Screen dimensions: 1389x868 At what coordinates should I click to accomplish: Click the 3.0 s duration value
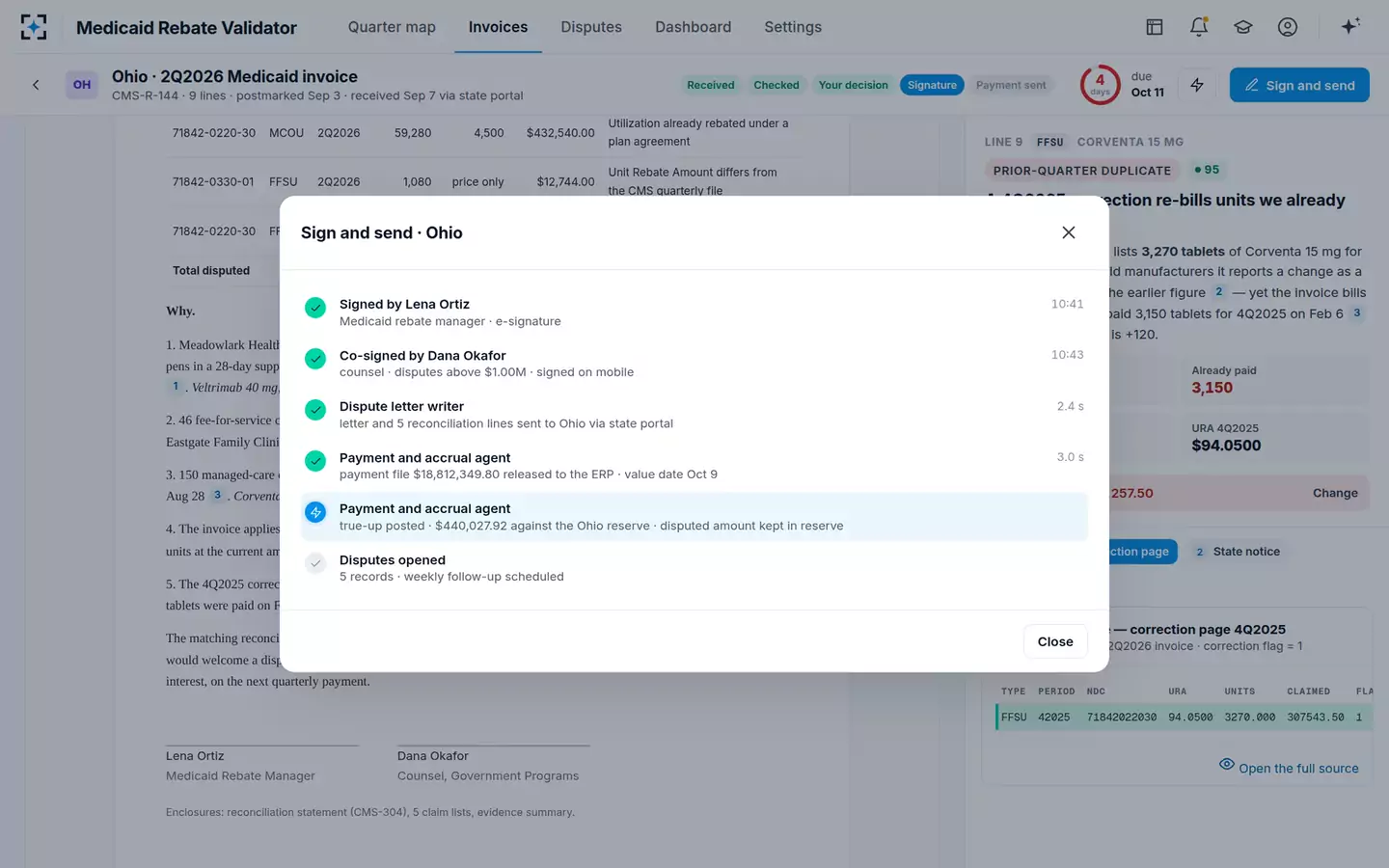pos(1070,457)
